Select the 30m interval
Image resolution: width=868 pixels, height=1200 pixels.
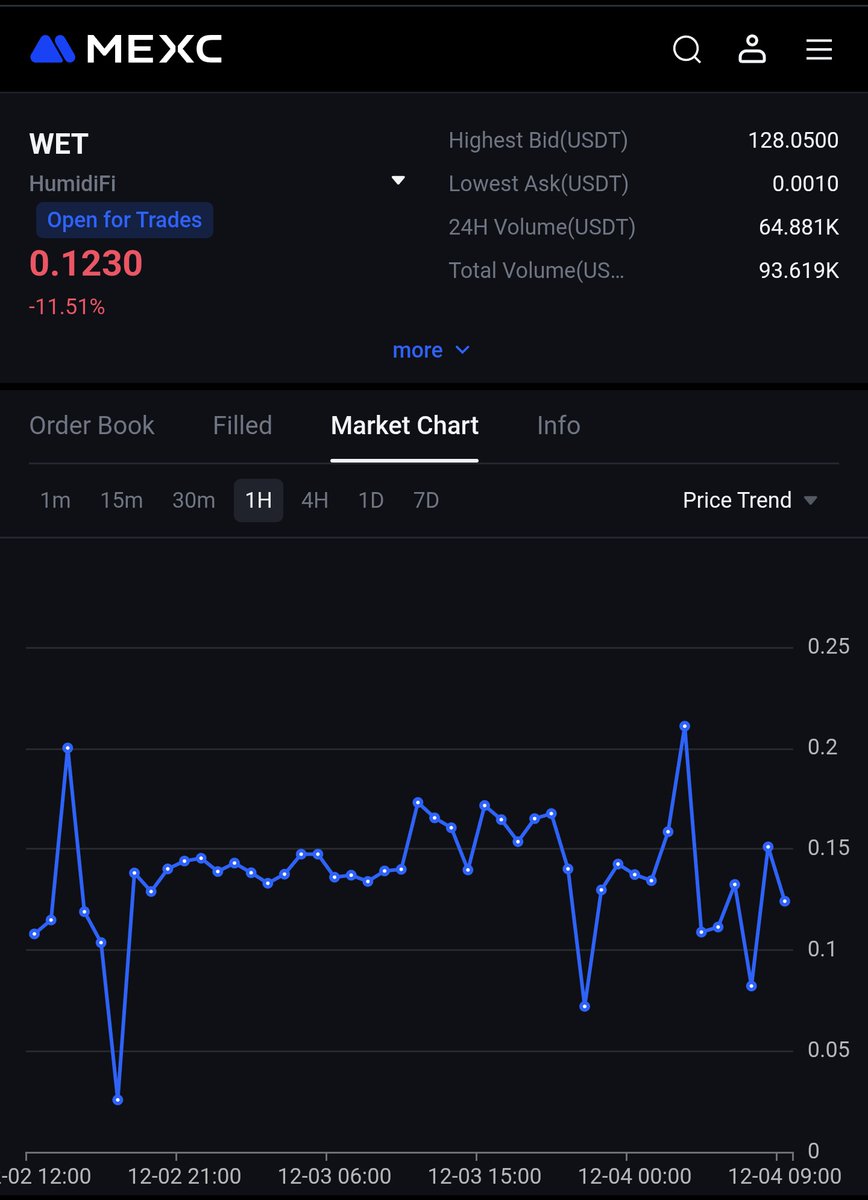(x=193, y=500)
